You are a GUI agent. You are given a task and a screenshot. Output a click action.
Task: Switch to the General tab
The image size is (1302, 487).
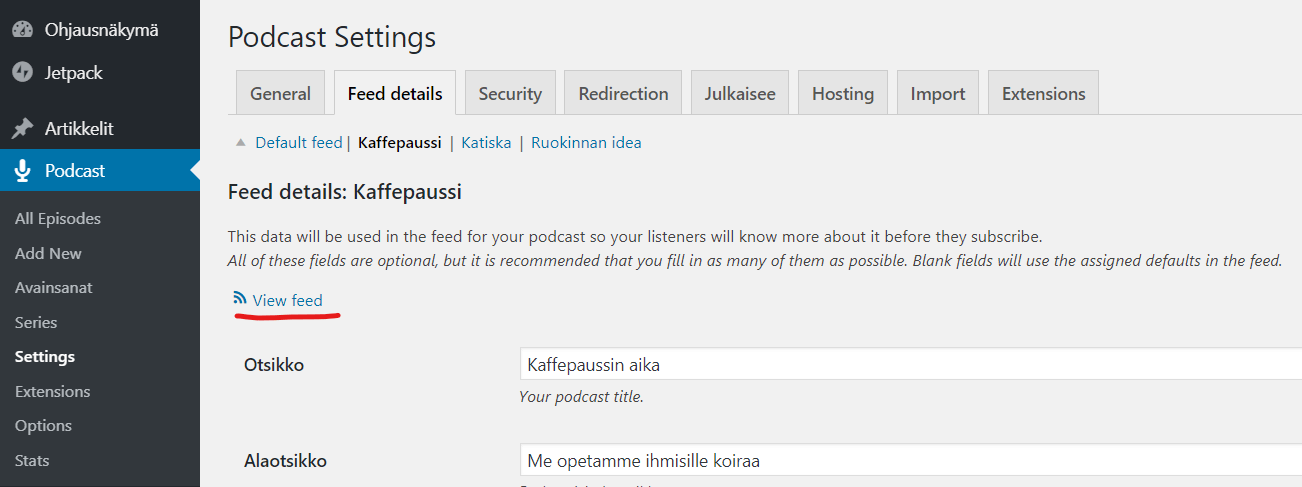280,94
